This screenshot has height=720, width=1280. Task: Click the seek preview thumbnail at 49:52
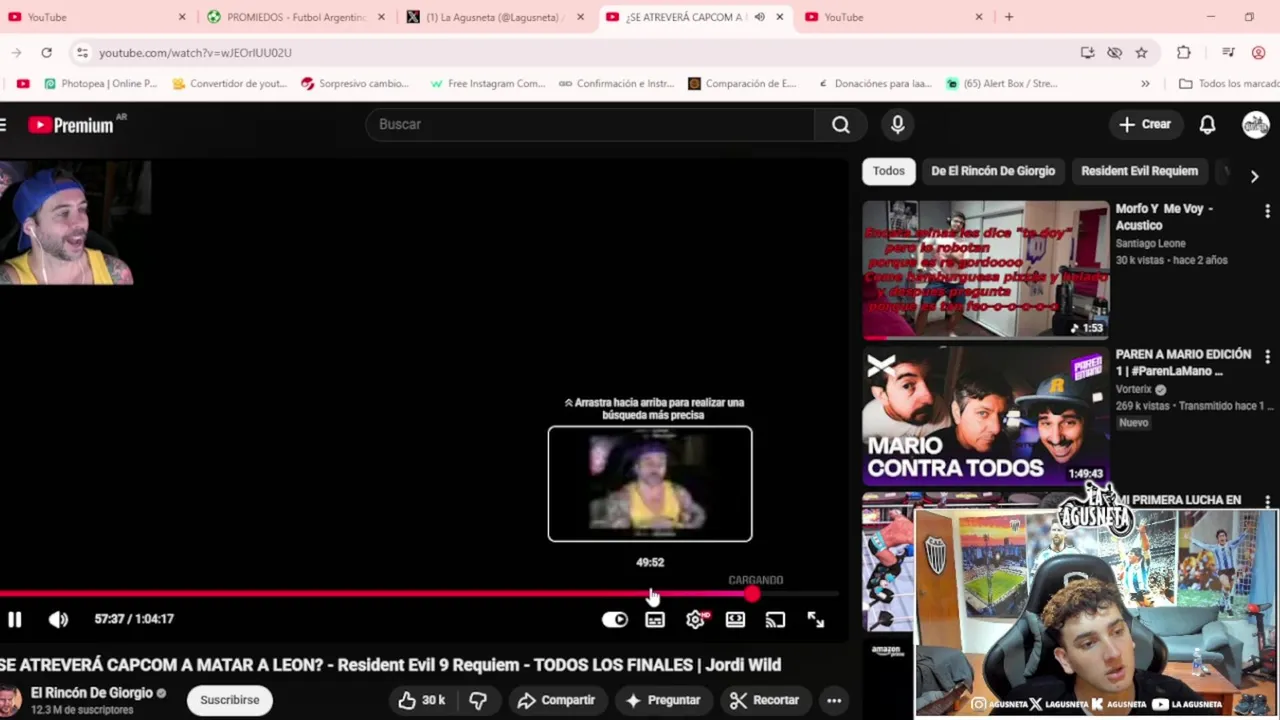650,484
